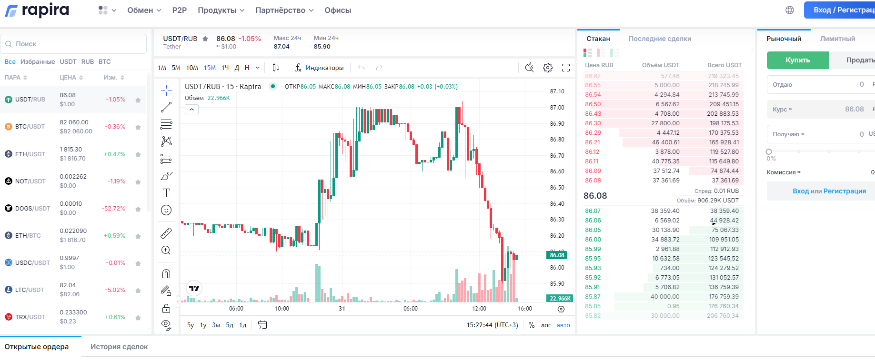The height and width of the screenshot is (362, 875).
Task: Show bids-only orderbook view
Action: pos(614,53)
